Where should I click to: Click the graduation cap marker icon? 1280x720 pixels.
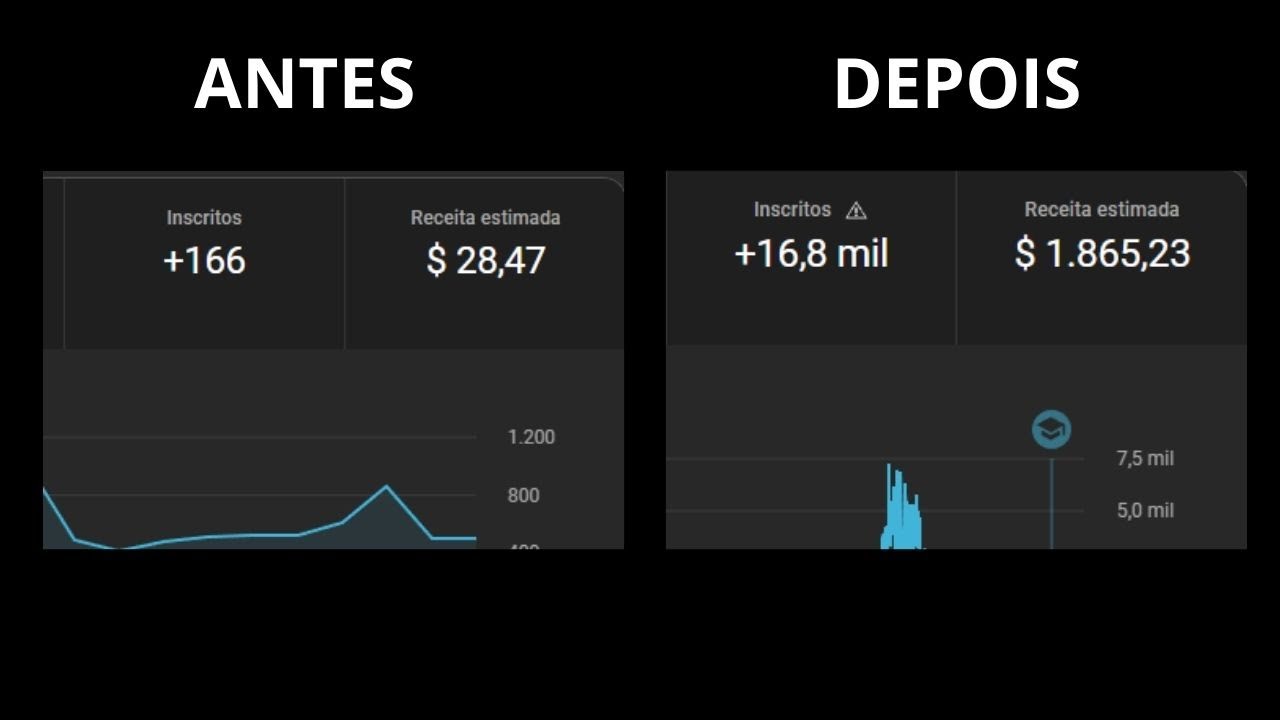[x=1051, y=430]
